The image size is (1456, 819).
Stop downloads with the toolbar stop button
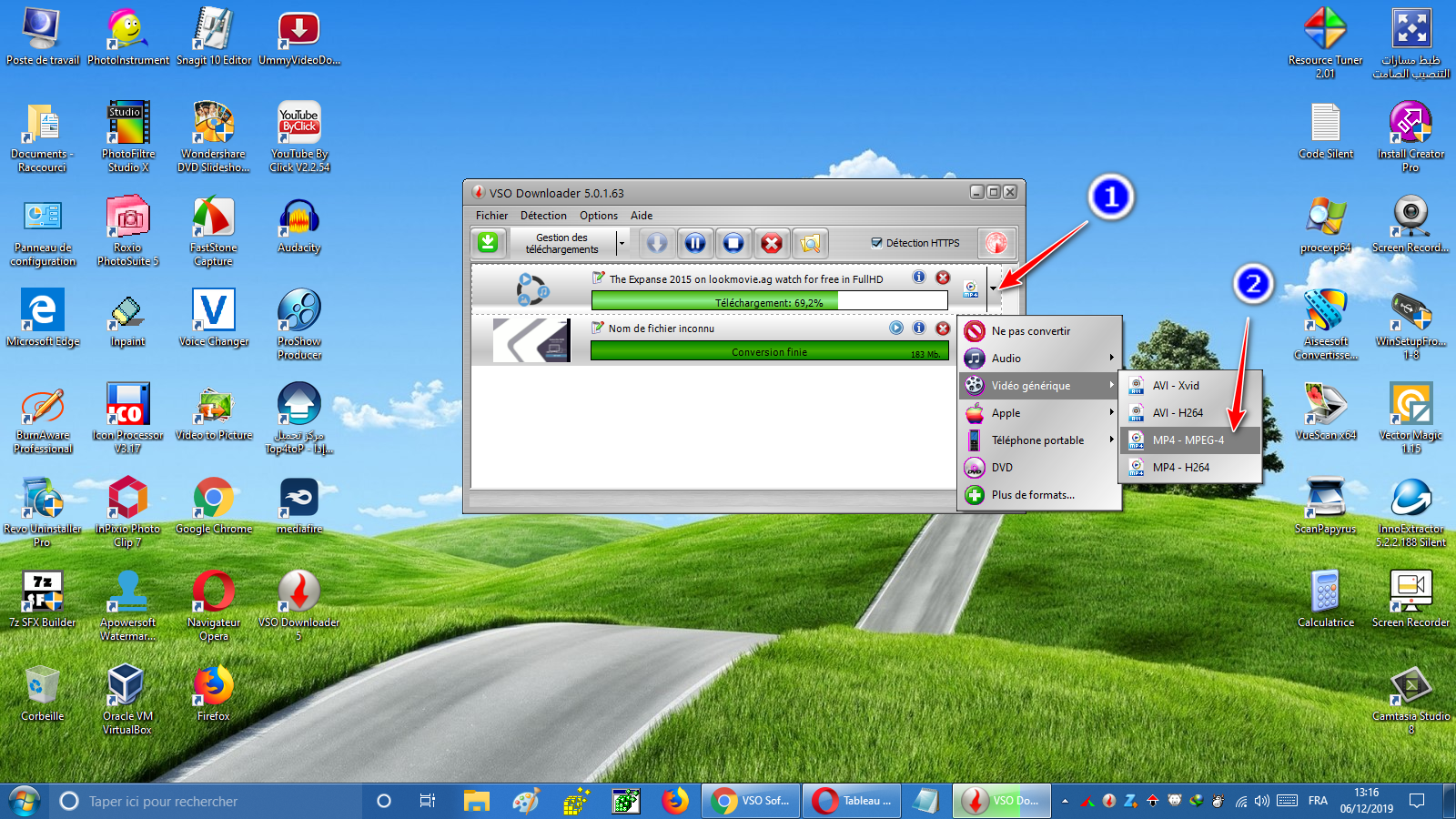(x=733, y=243)
